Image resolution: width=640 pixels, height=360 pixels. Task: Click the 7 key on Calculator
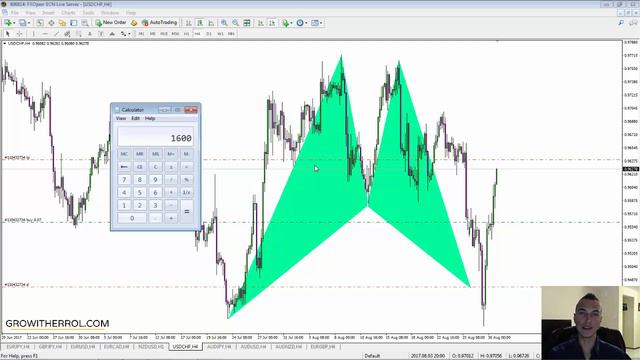tap(124, 180)
